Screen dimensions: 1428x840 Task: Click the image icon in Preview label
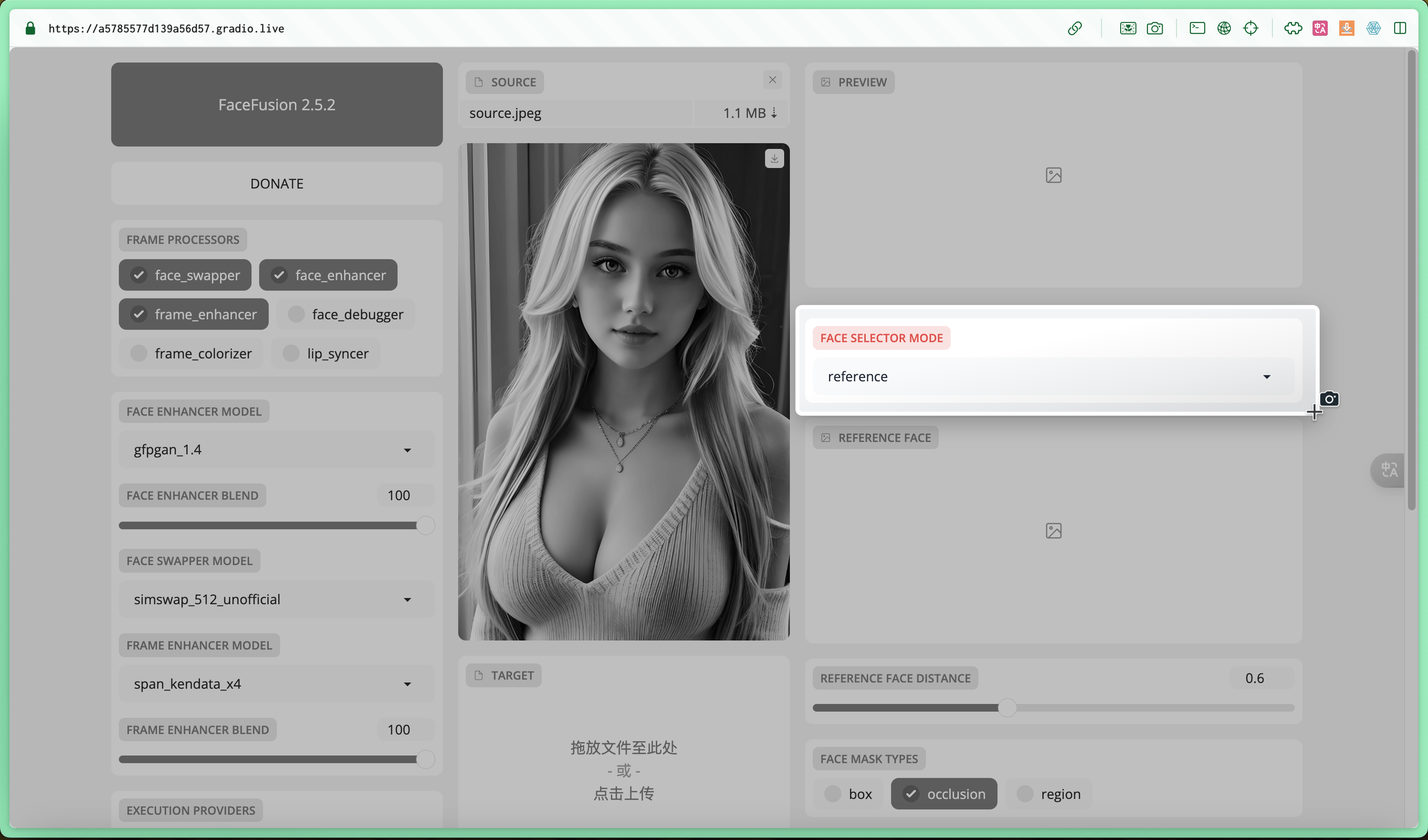826,82
